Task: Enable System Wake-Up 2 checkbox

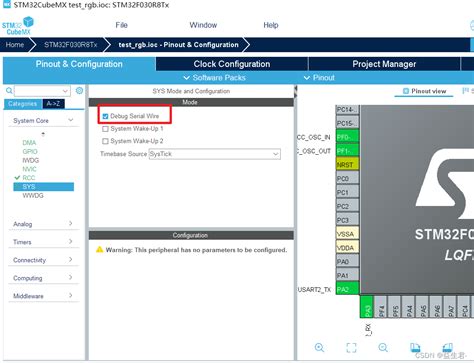Action: click(x=105, y=141)
